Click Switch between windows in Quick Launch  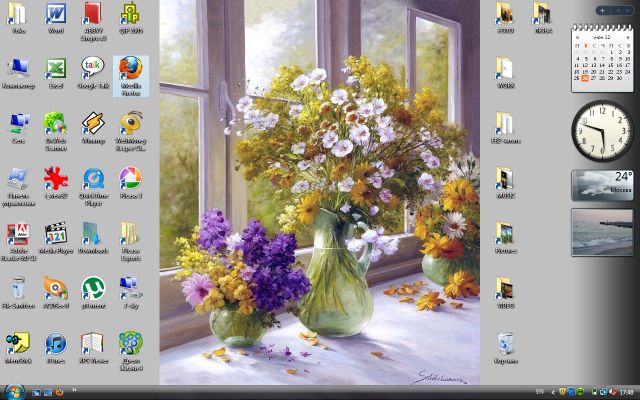tap(48, 393)
